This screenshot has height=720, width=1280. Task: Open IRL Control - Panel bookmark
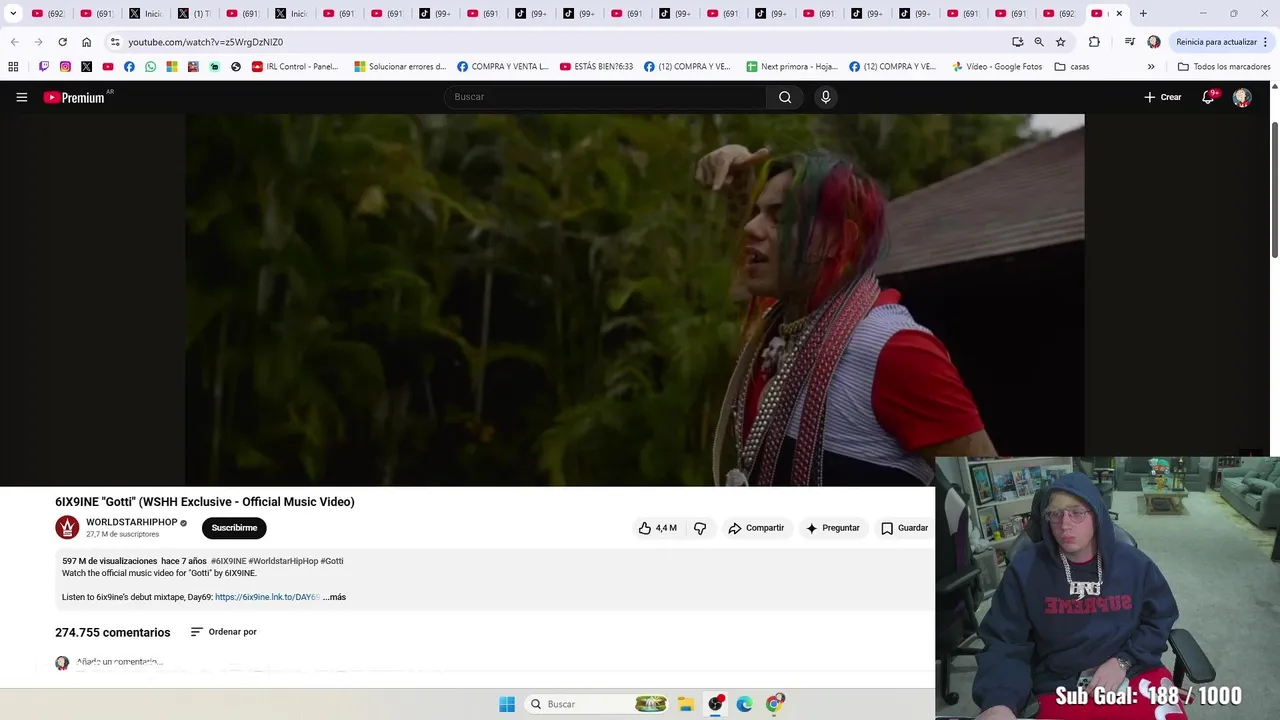coord(295,67)
